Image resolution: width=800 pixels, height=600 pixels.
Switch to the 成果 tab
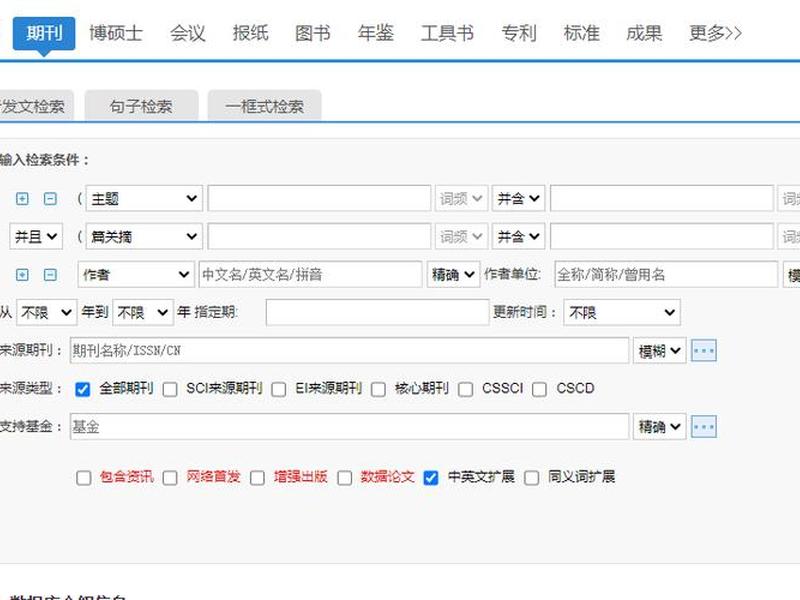click(x=644, y=34)
